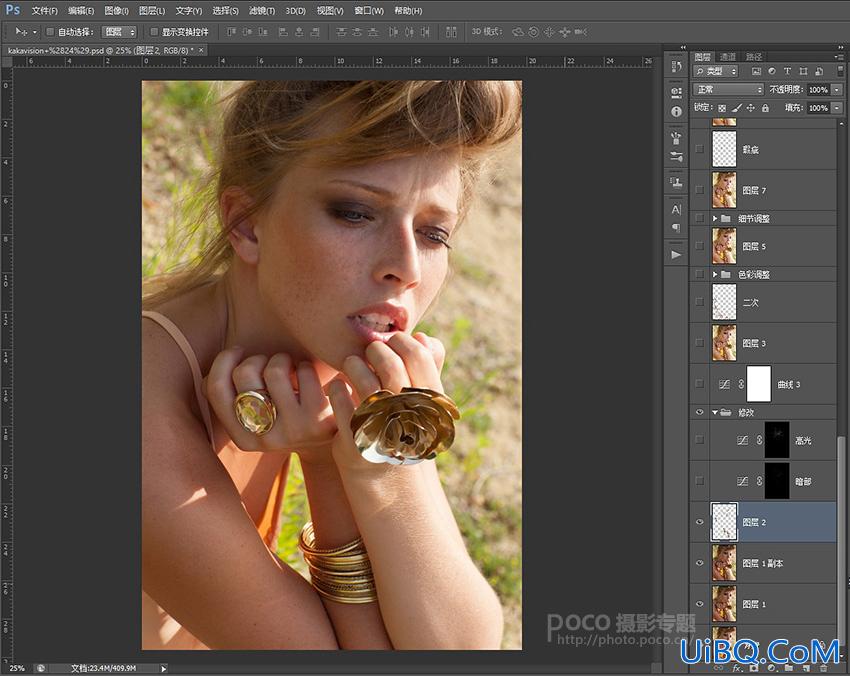This screenshot has width=850, height=676.
Task: Open the auto-select 图层 dropdown
Action: [x=119, y=32]
